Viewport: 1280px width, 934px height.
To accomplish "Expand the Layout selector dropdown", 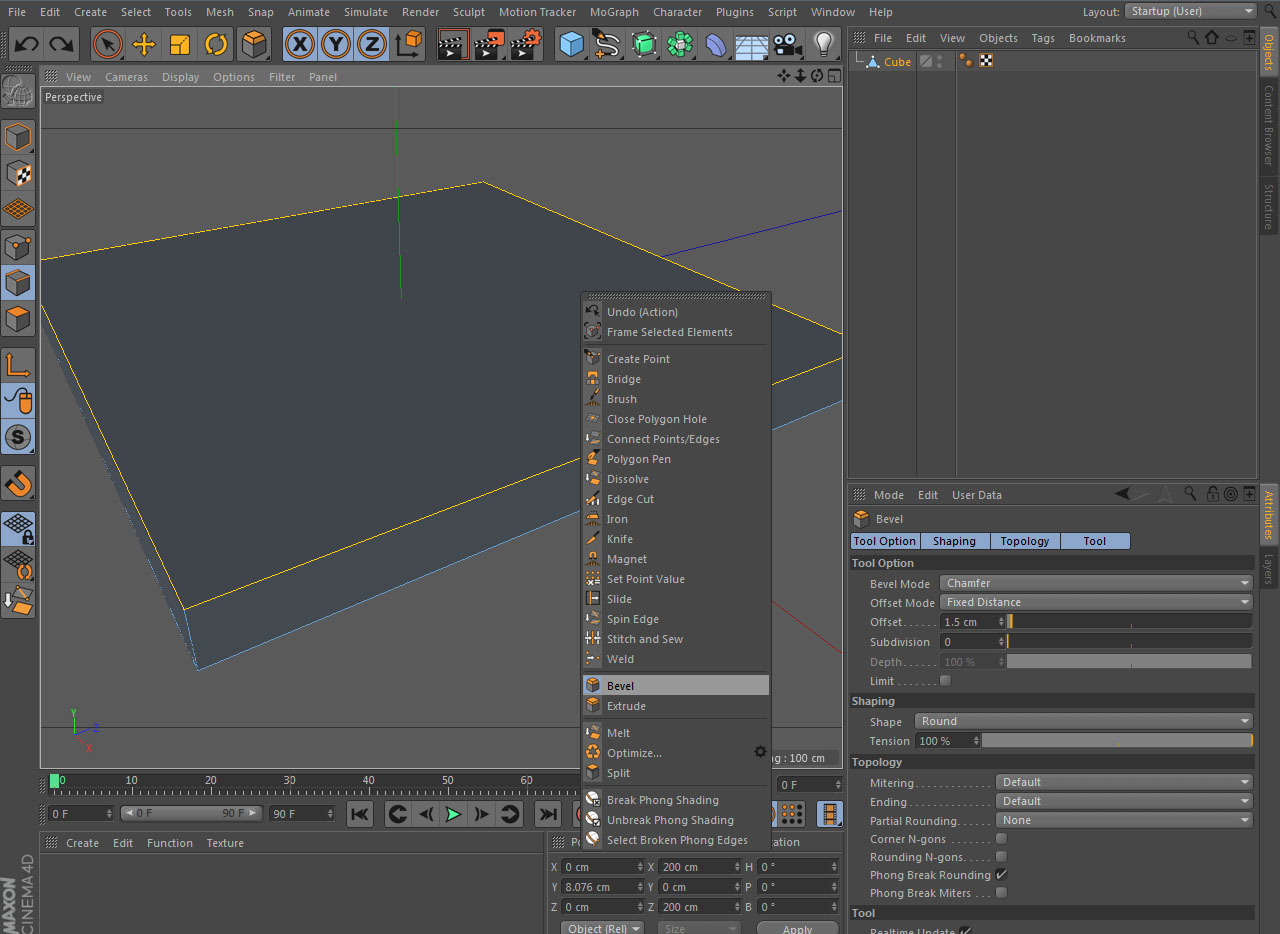I will [1190, 11].
